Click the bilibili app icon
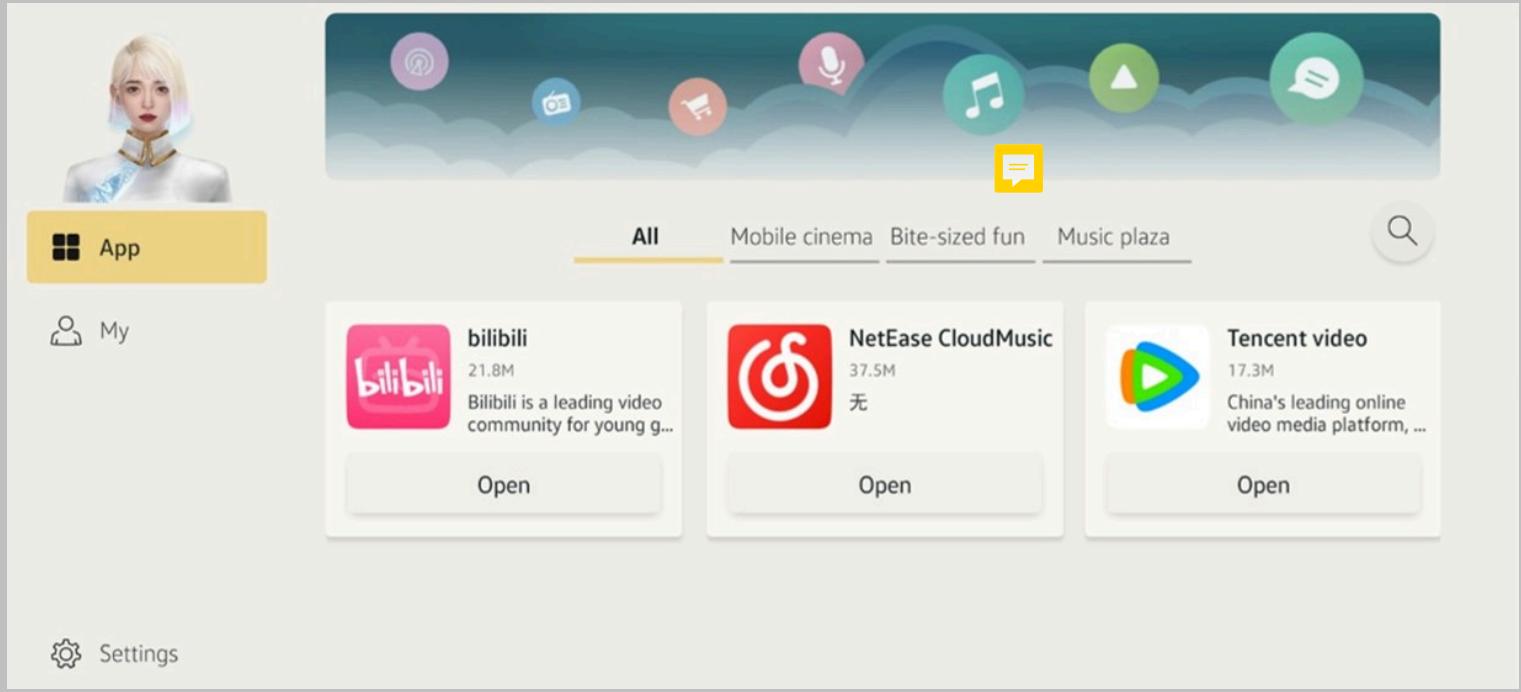The width and height of the screenshot is (1521, 692). [x=398, y=377]
